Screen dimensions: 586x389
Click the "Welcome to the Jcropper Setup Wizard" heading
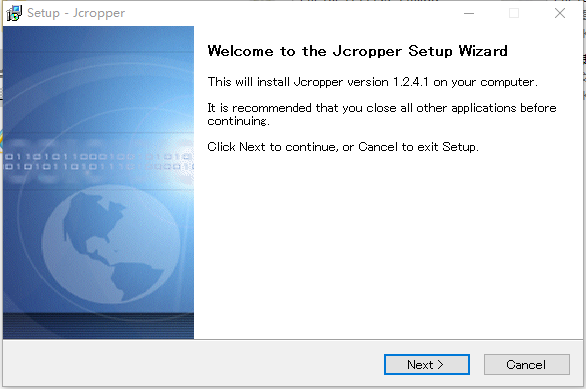[357, 51]
